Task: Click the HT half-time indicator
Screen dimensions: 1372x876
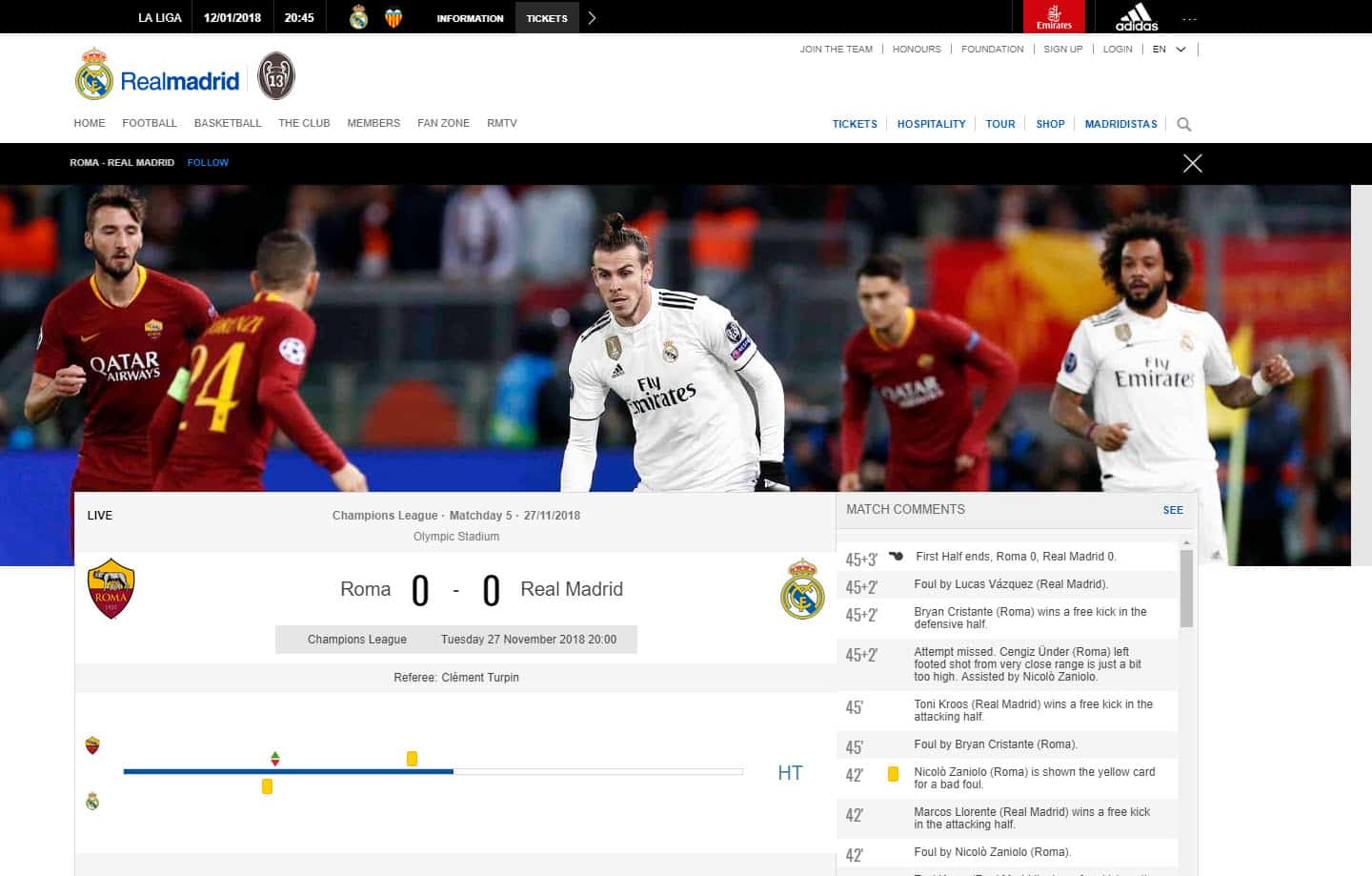Action: [x=790, y=773]
